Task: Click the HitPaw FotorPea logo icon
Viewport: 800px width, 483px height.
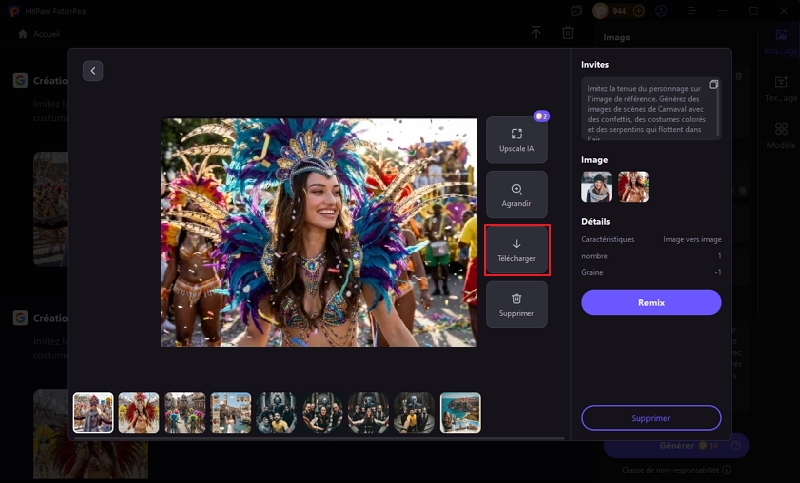Action: (14, 11)
